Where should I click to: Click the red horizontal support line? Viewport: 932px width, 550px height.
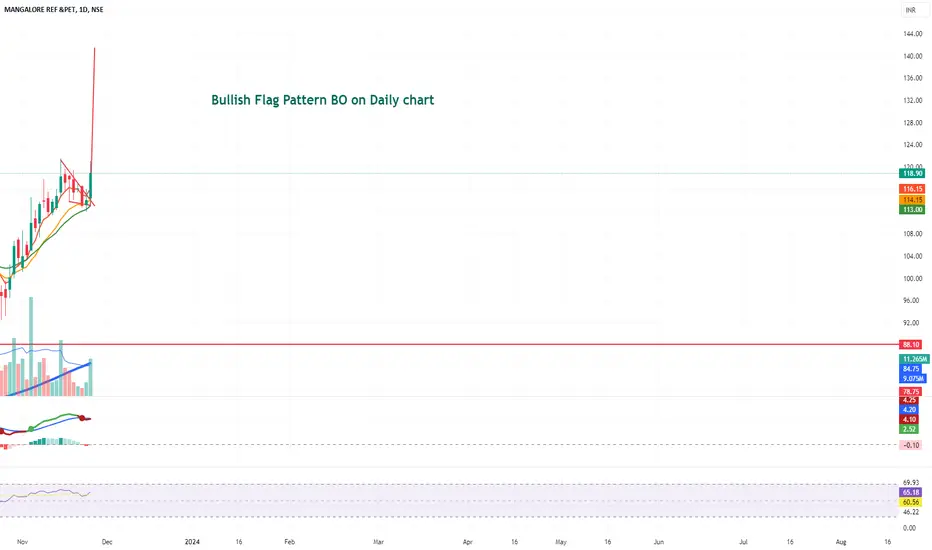coord(449,344)
